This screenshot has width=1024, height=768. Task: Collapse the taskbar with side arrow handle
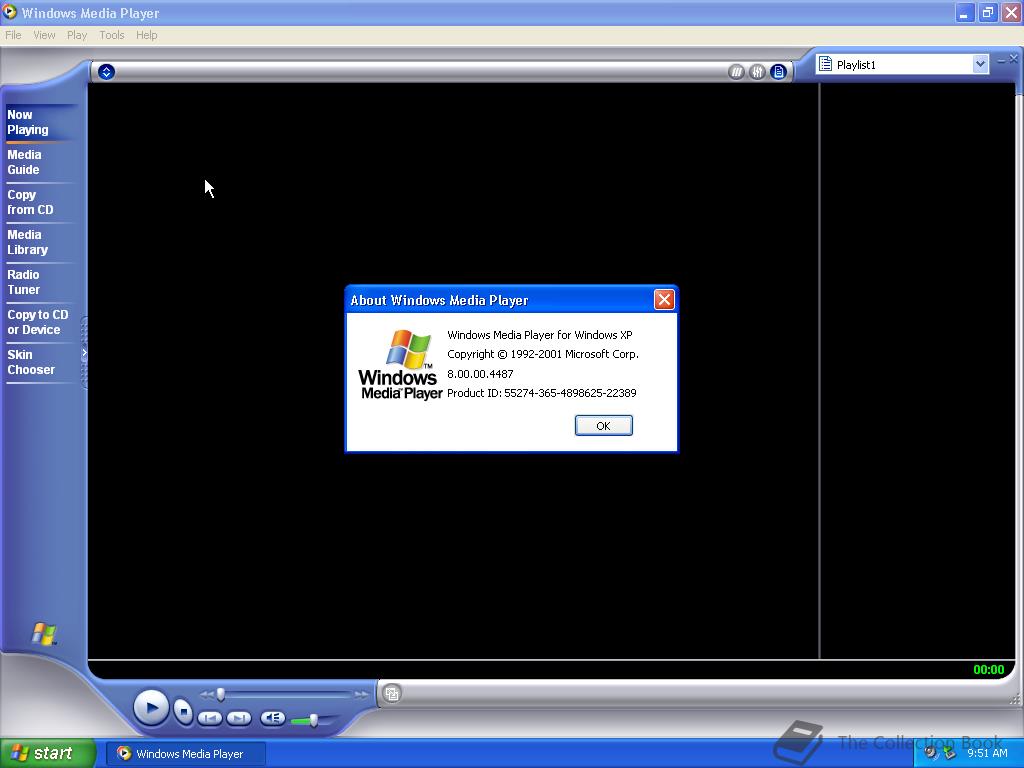[84, 353]
